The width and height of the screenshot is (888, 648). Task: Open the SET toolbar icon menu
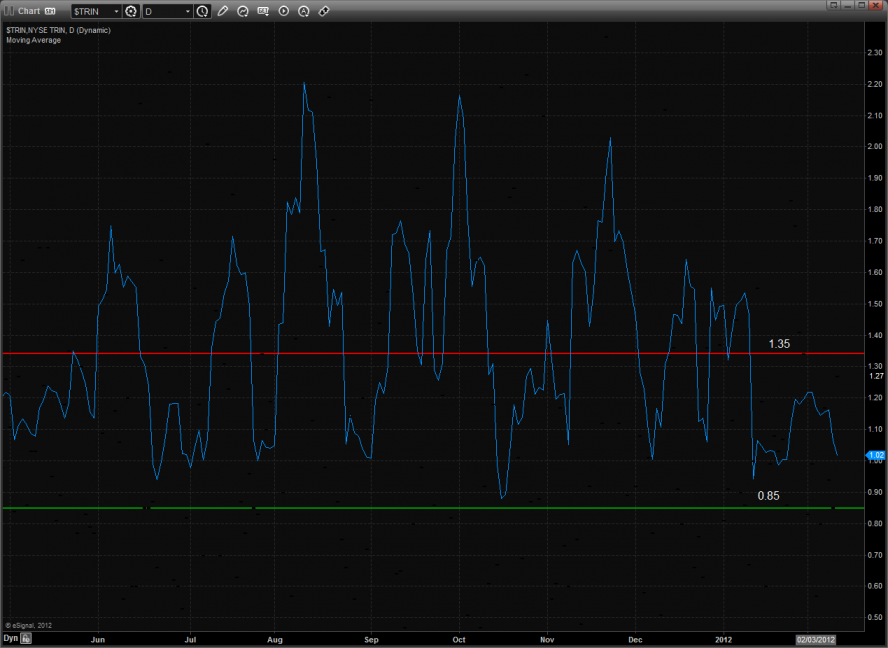[x=263, y=11]
